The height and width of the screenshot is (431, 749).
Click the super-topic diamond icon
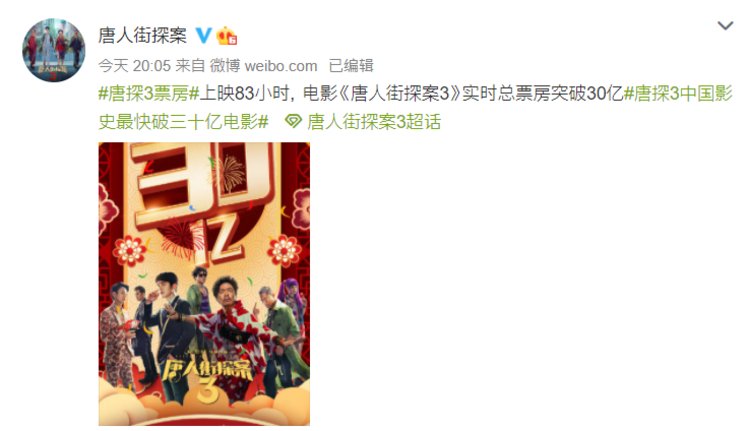293,122
